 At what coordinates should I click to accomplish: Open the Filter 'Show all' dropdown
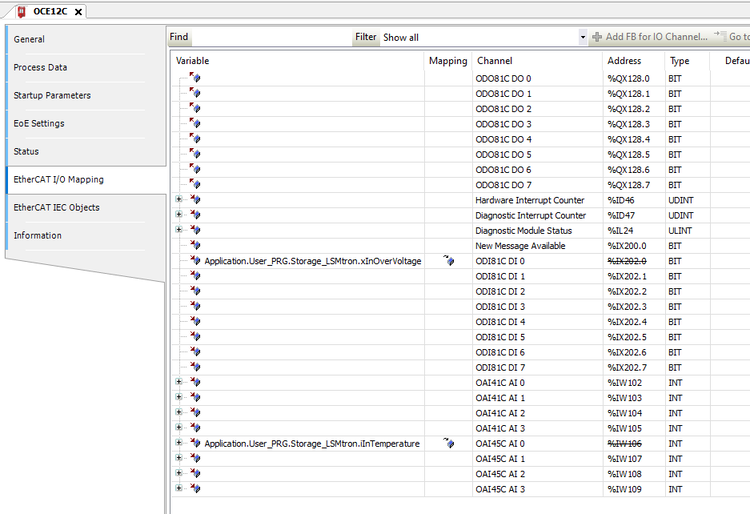[x=582, y=37]
